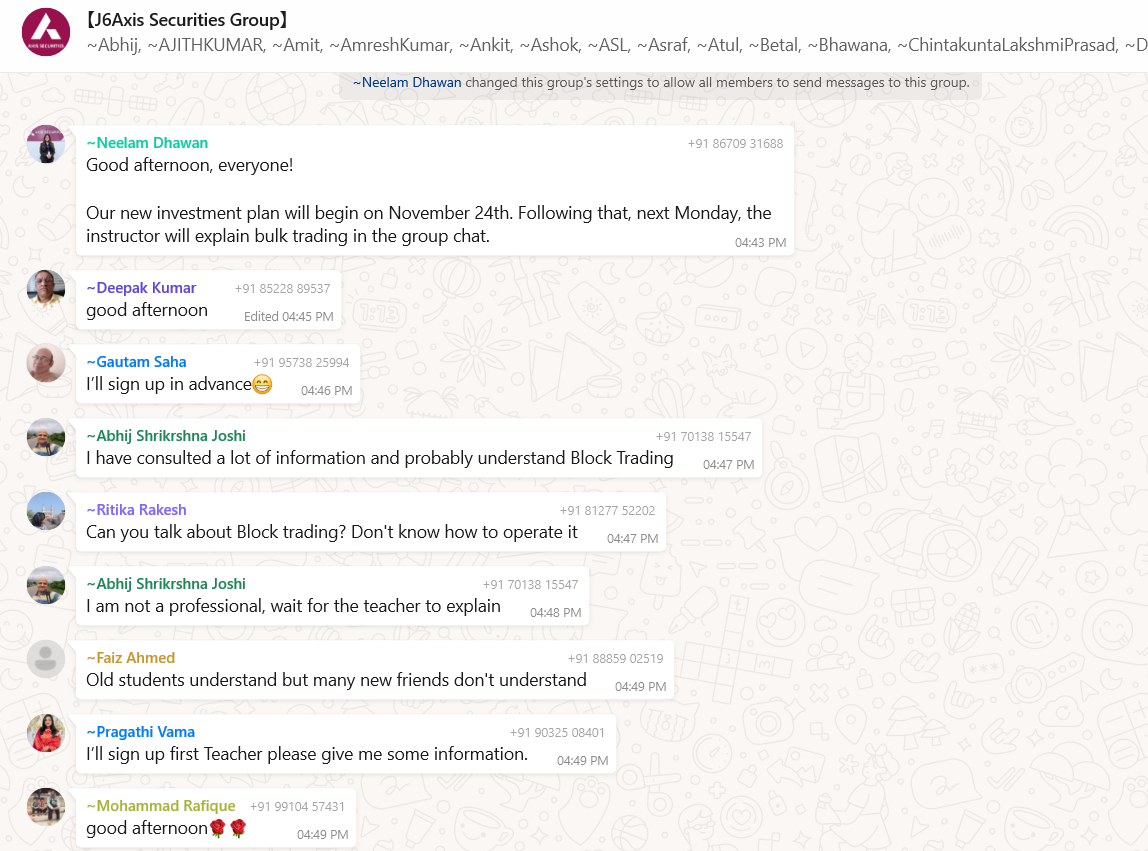Click avatar beside 'I am not a professional' message
This screenshot has height=851, width=1148.
46,585
